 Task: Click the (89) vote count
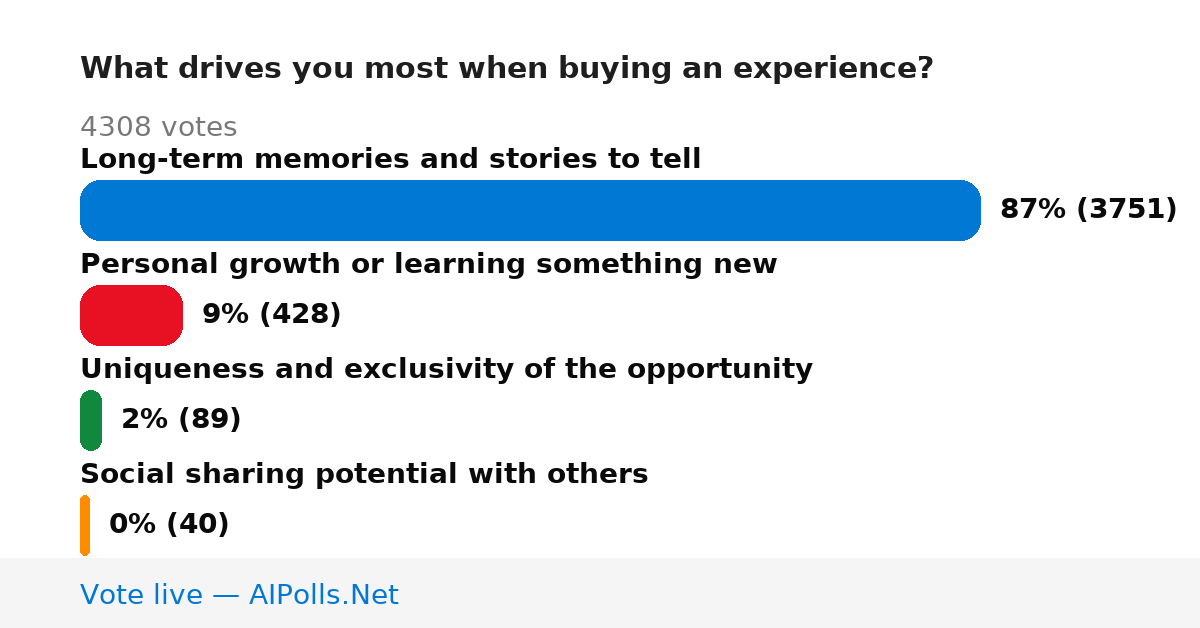click(210, 420)
